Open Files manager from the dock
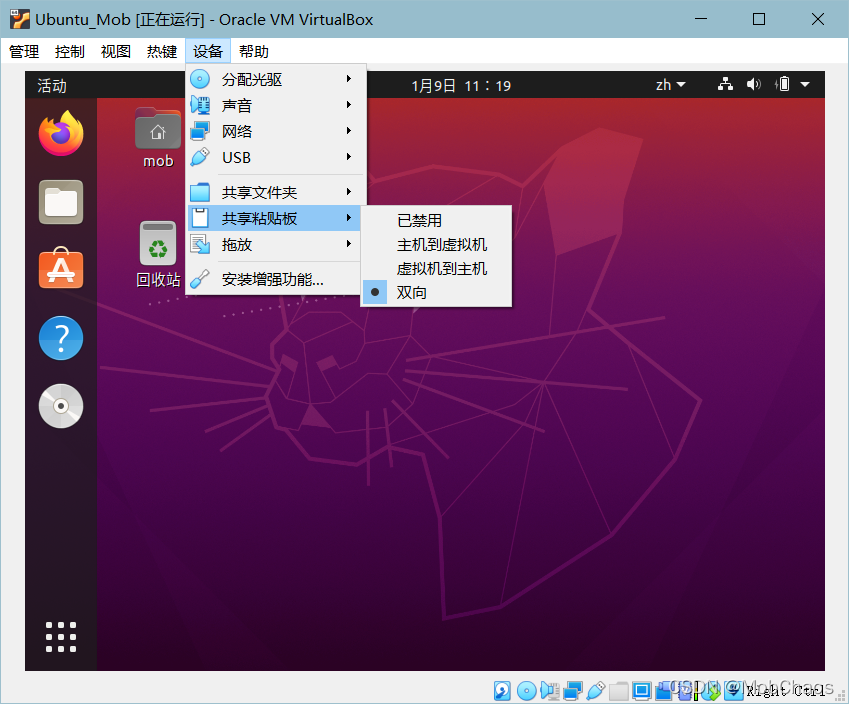The height and width of the screenshot is (704, 849). 61,202
